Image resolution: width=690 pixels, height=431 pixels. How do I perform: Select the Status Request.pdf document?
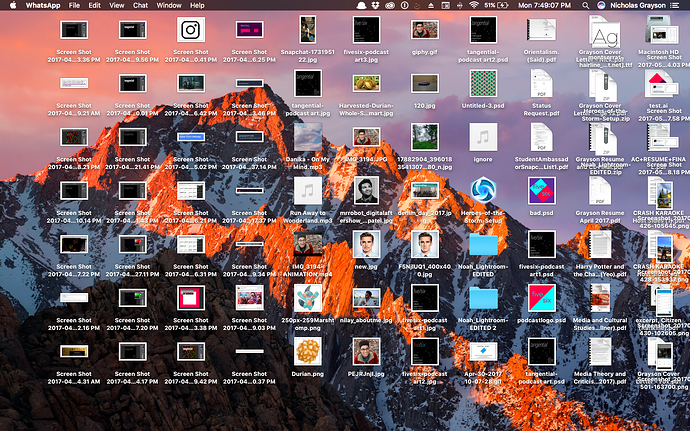542,83
